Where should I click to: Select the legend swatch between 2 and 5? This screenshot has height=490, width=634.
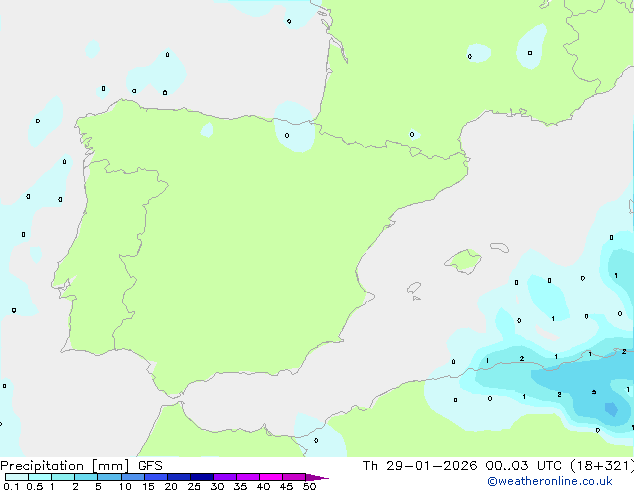[x=86, y=477]
